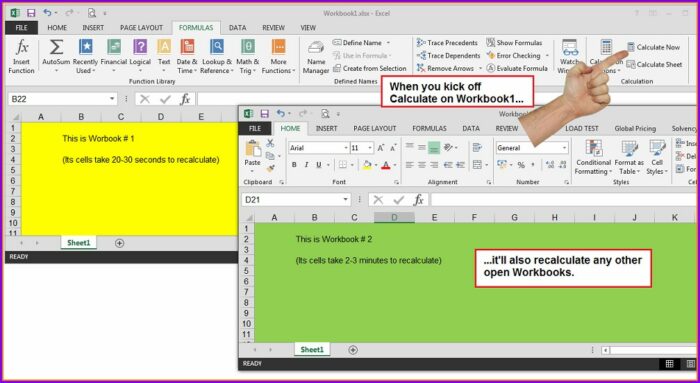Add new sheet in Workbook1
700x383 pixels.
(119, 243)
